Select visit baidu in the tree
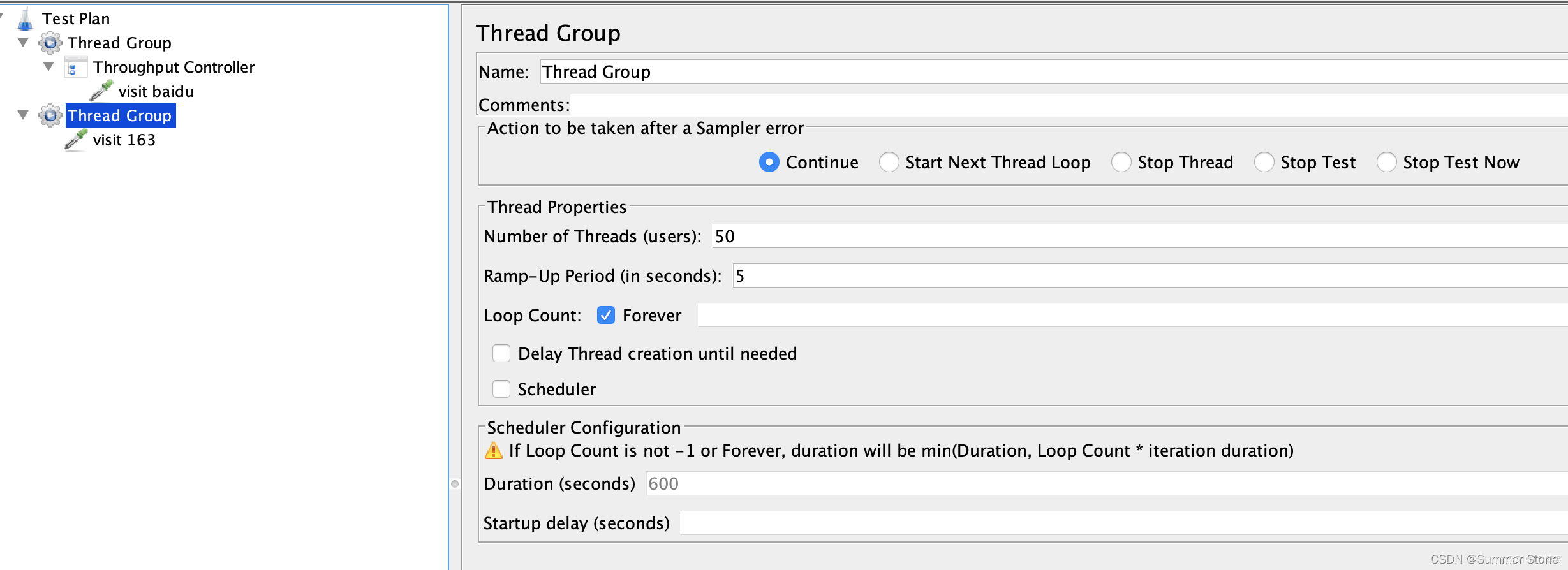The image size is (1568, 570). 156,92
